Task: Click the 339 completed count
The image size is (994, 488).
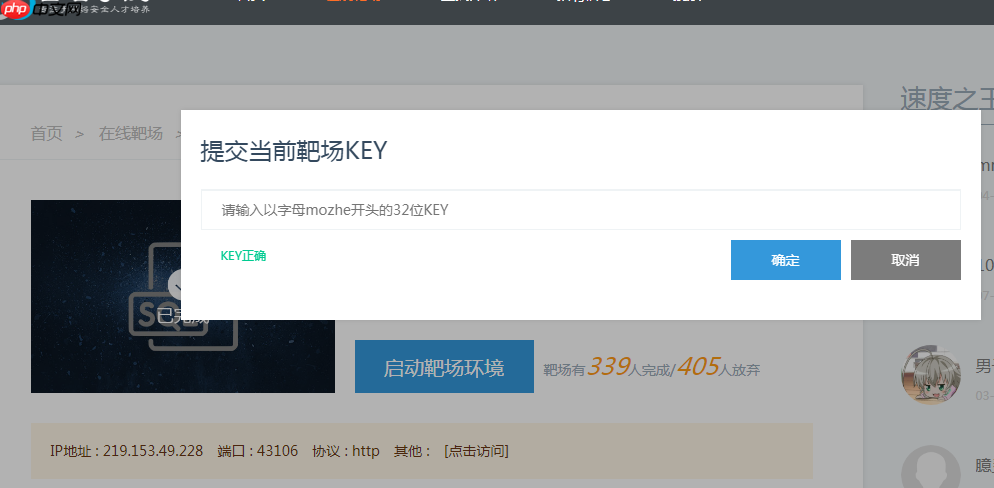Action: click(x=608, y=366)
